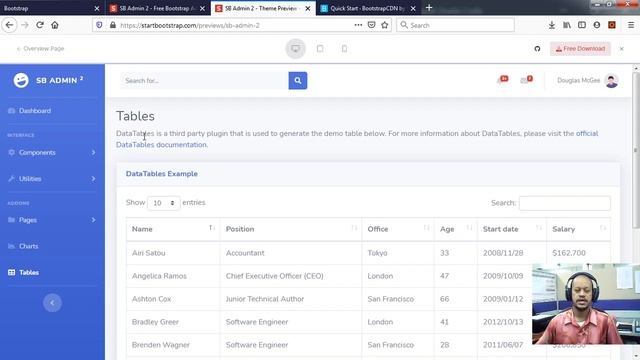
Task: Sort table by Name column
Action: click(173, 229)
